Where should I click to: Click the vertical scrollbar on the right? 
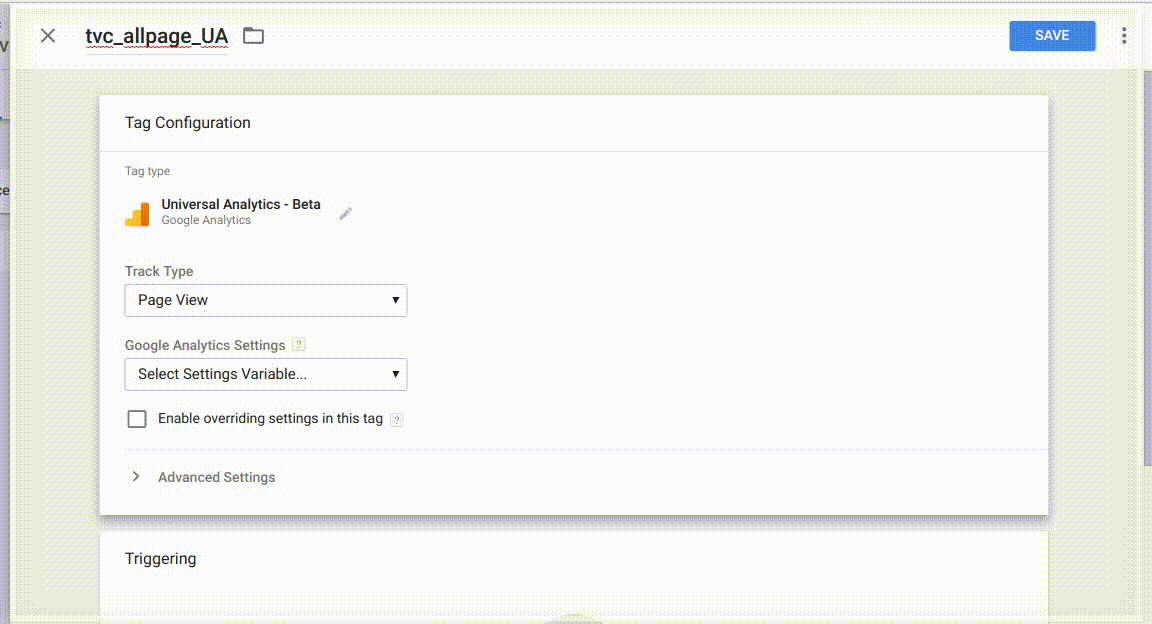click(1147, 268)
